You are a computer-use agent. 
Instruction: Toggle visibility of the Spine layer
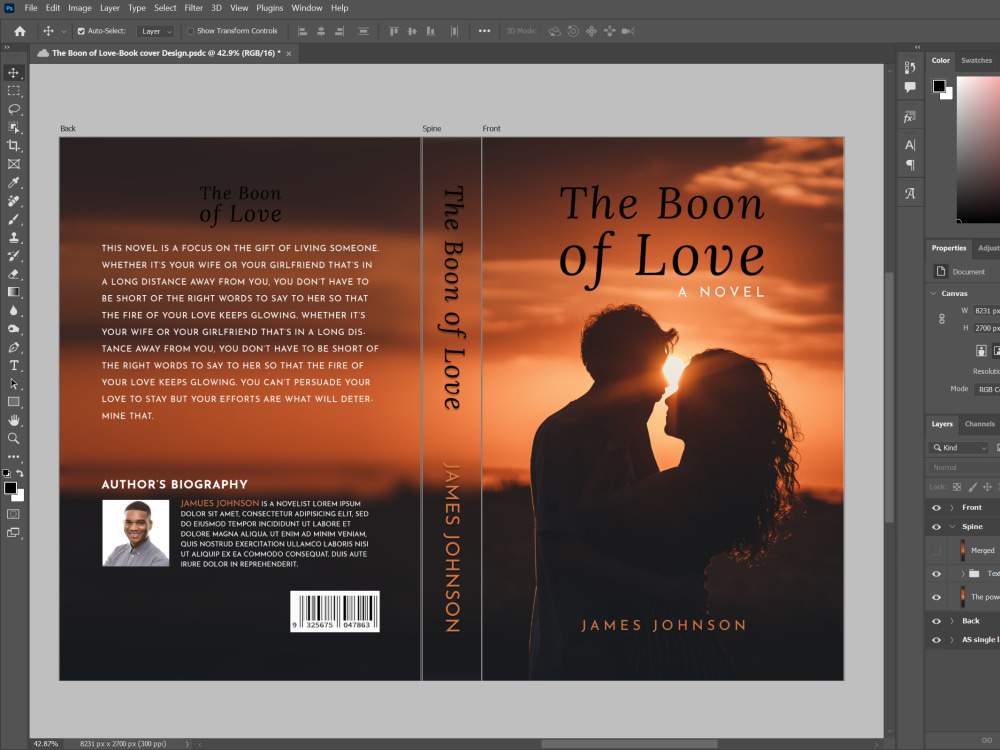point(935,527)
